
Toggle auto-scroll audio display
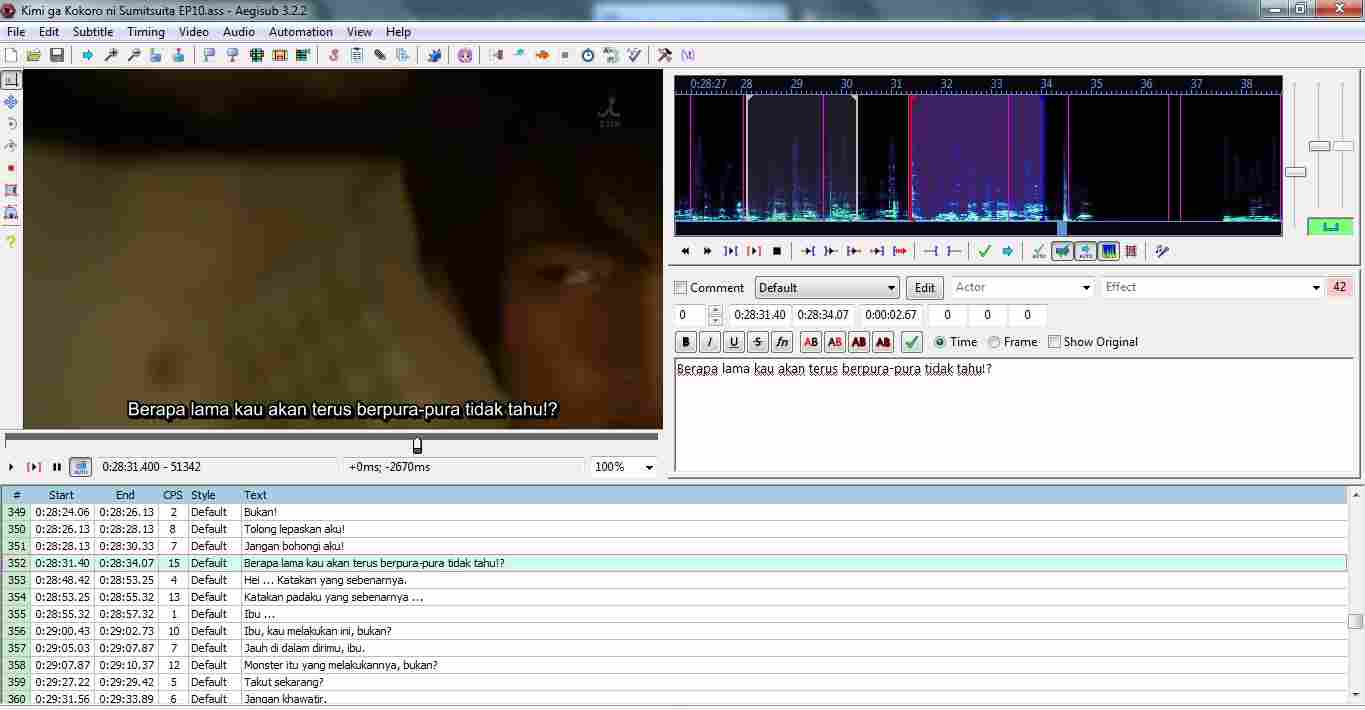(x=1085, y=251)
